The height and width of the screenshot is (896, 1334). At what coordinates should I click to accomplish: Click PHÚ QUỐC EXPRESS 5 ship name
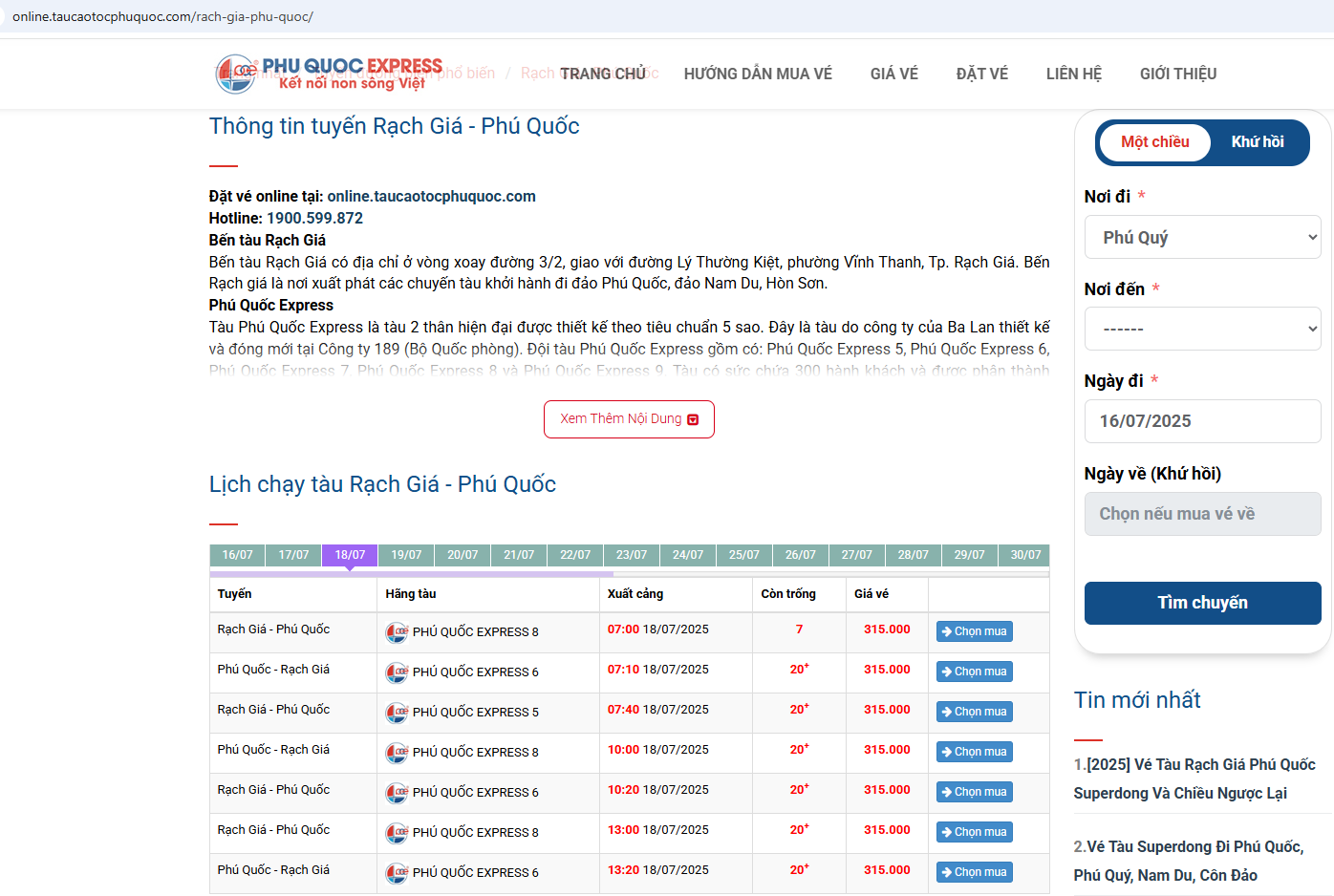(x=475, y=713)
